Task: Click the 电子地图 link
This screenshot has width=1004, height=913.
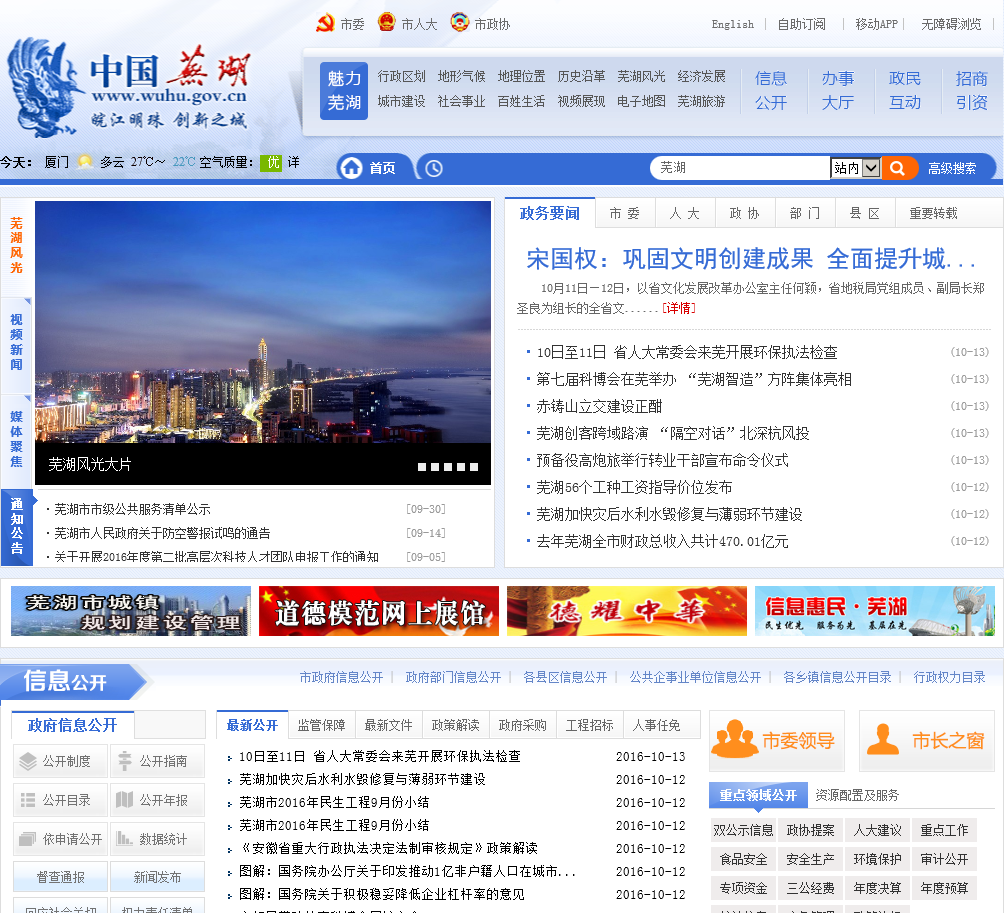Action: click(641, 101)
